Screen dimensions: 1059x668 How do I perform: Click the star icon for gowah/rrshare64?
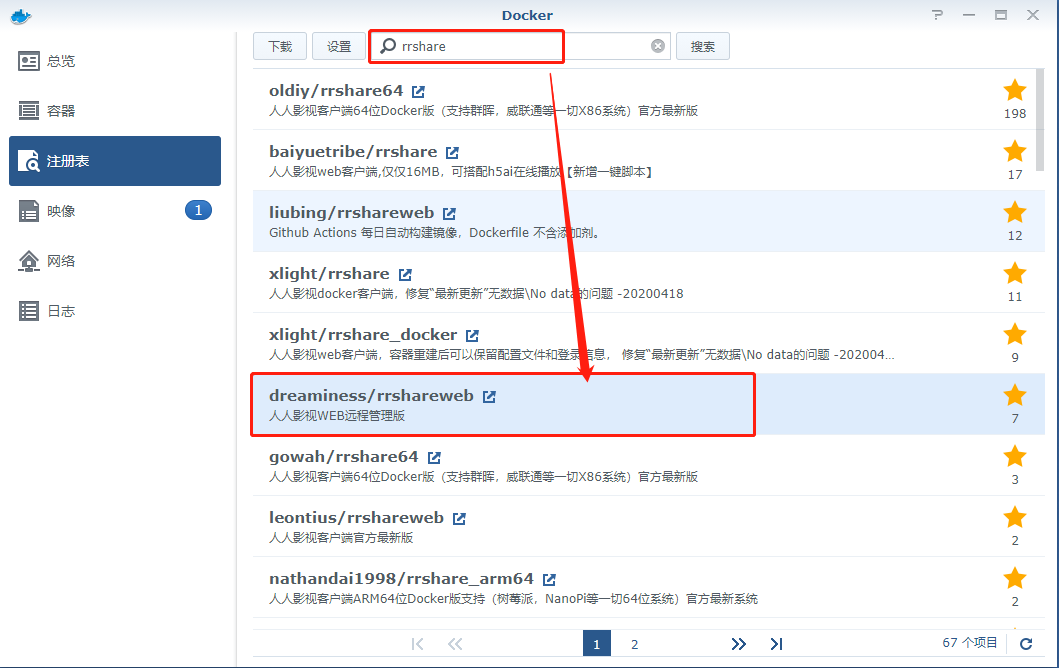click(x=1014, y=456)
